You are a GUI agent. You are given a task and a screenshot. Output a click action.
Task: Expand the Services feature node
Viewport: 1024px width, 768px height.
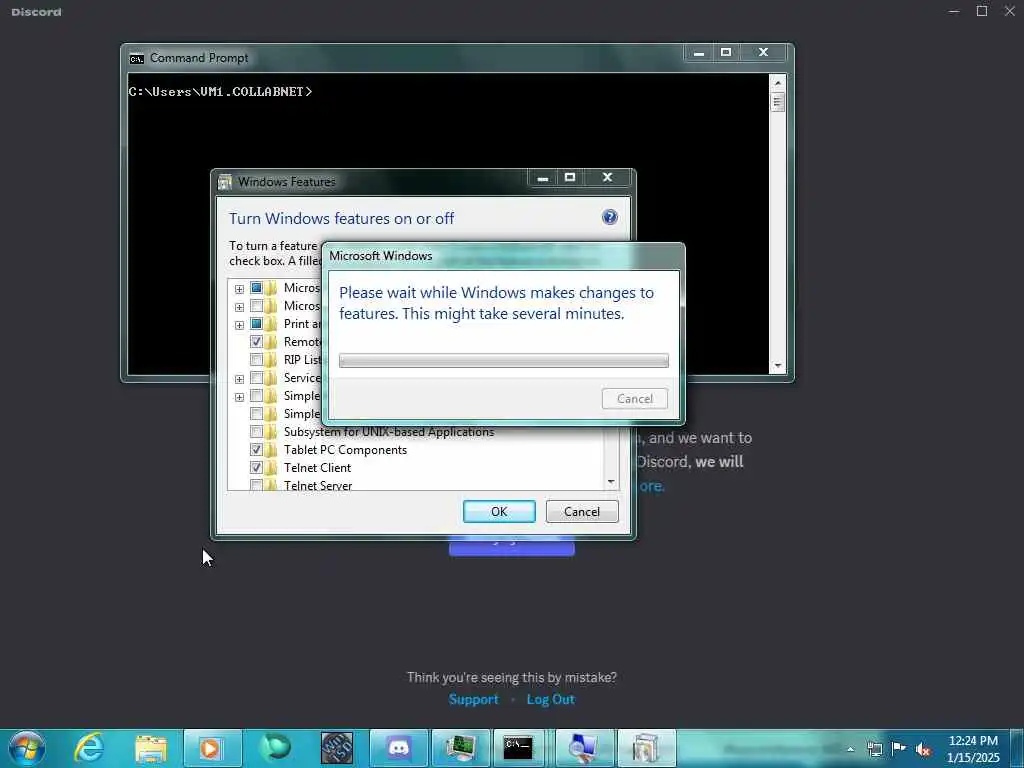click(240, 379)
